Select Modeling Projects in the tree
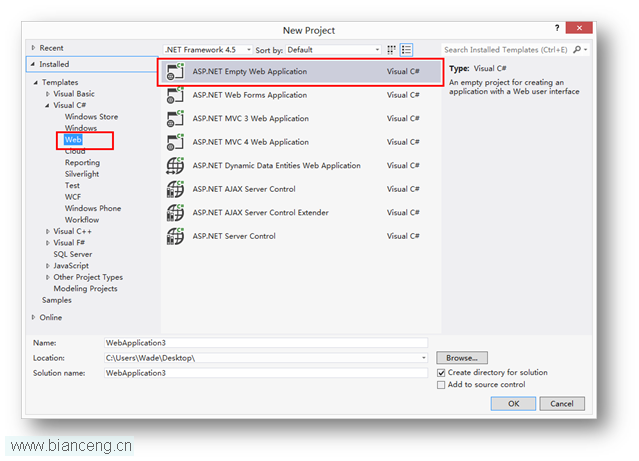This screenshot has height=461, width=639. click(85, 289)
